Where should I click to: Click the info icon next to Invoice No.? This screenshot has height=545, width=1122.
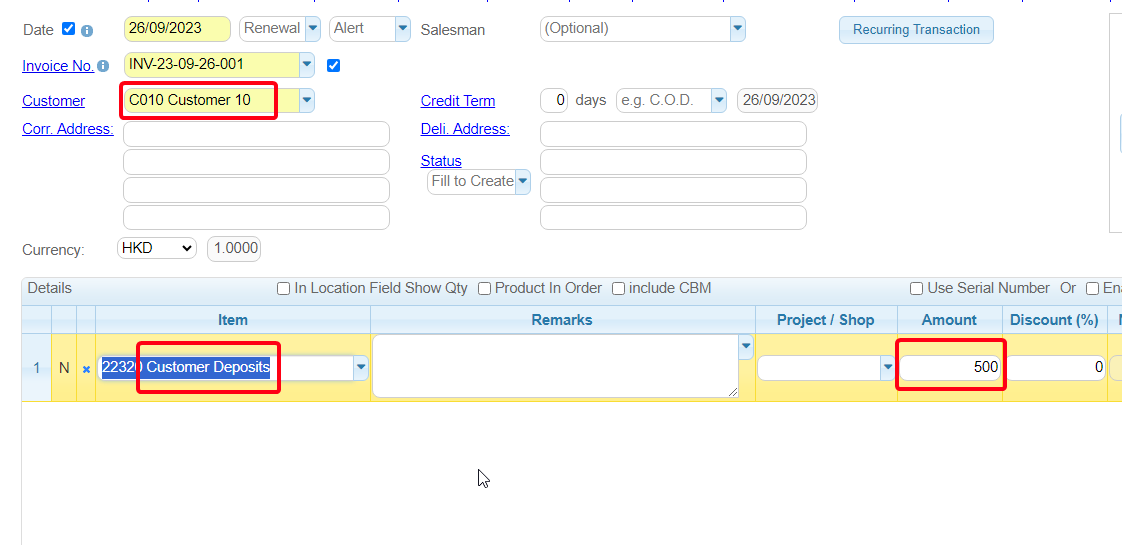tap(103, 67)
